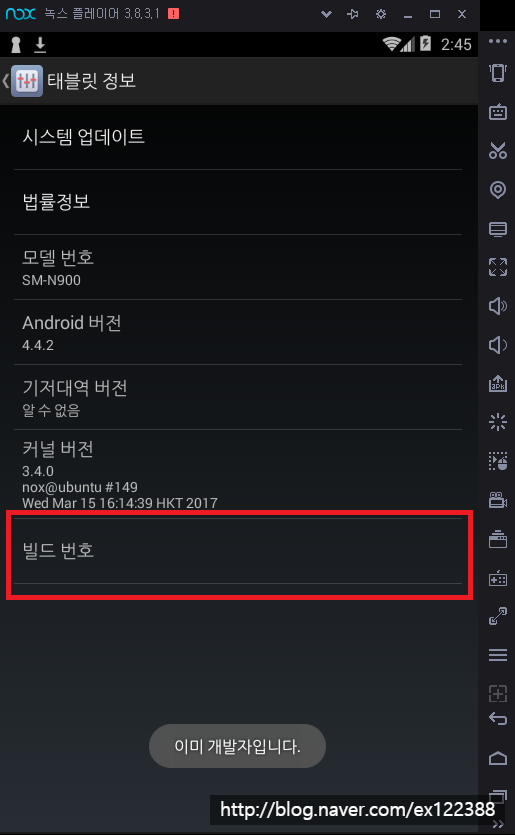Click the volume up speaker icon
This screenshot has width=515, height=835.
point(498,306)
